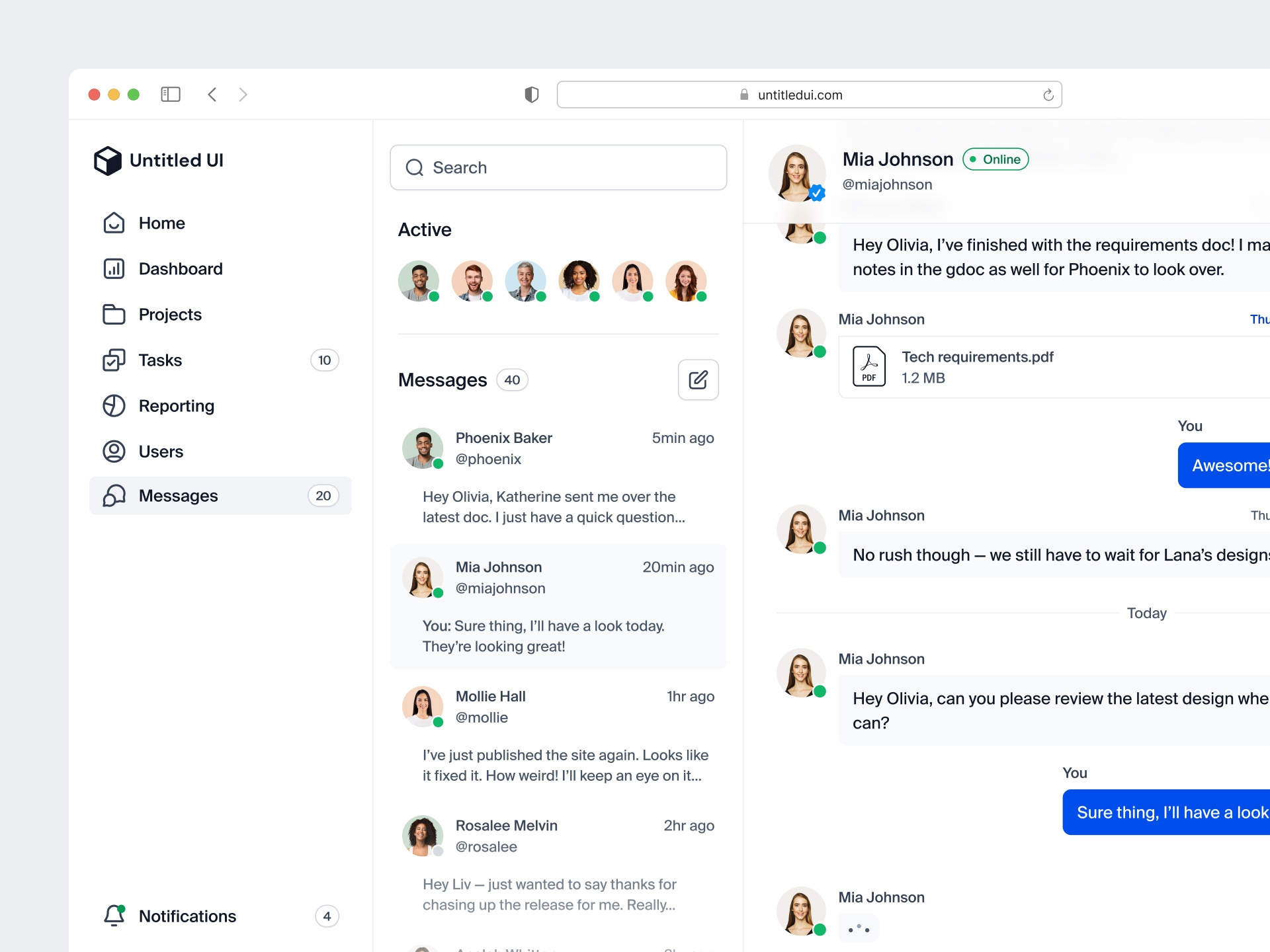
Task: Open Notifications in the sidebar
Action: click(187, 916)
